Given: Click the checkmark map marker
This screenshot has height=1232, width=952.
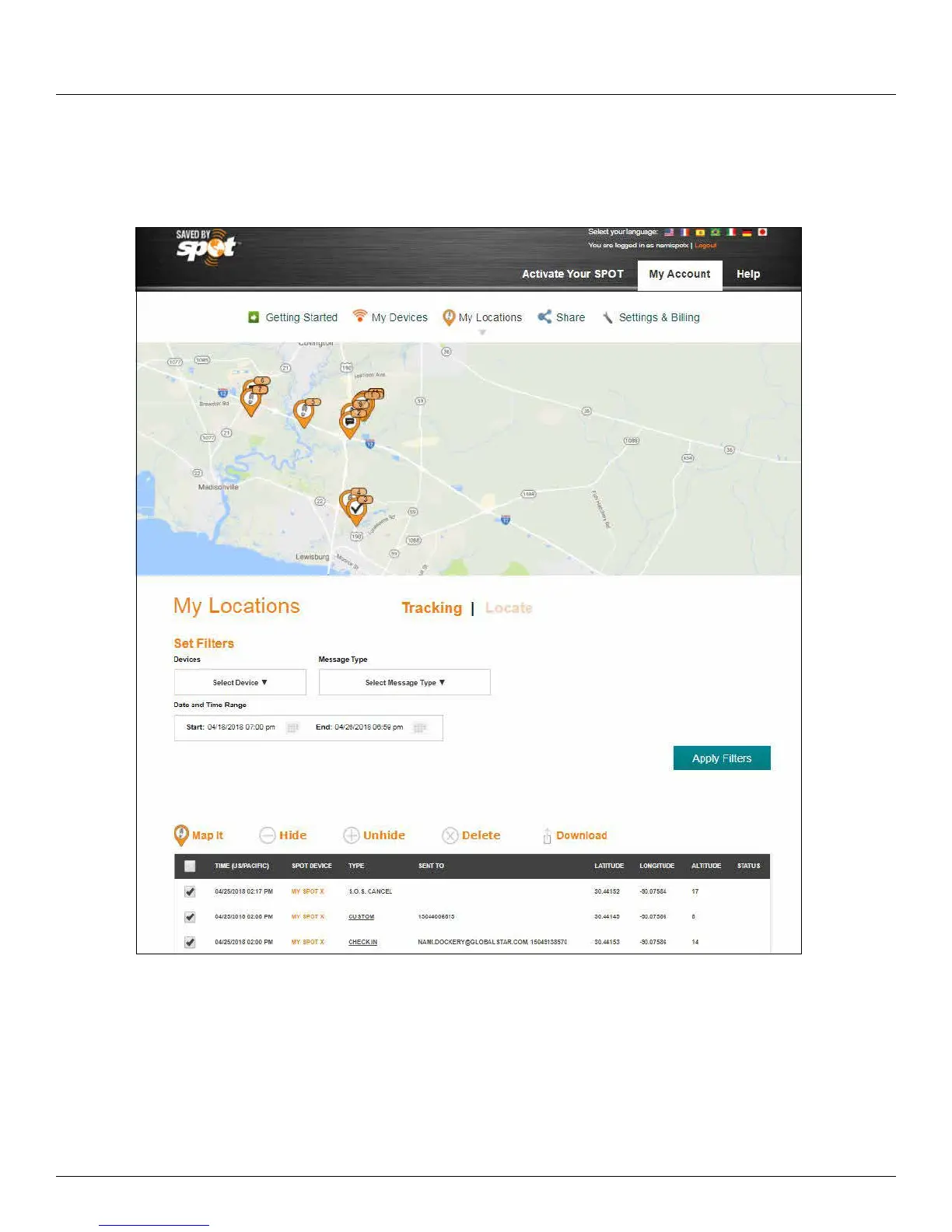Looking at the screenshot, I should tap(356, 511).
